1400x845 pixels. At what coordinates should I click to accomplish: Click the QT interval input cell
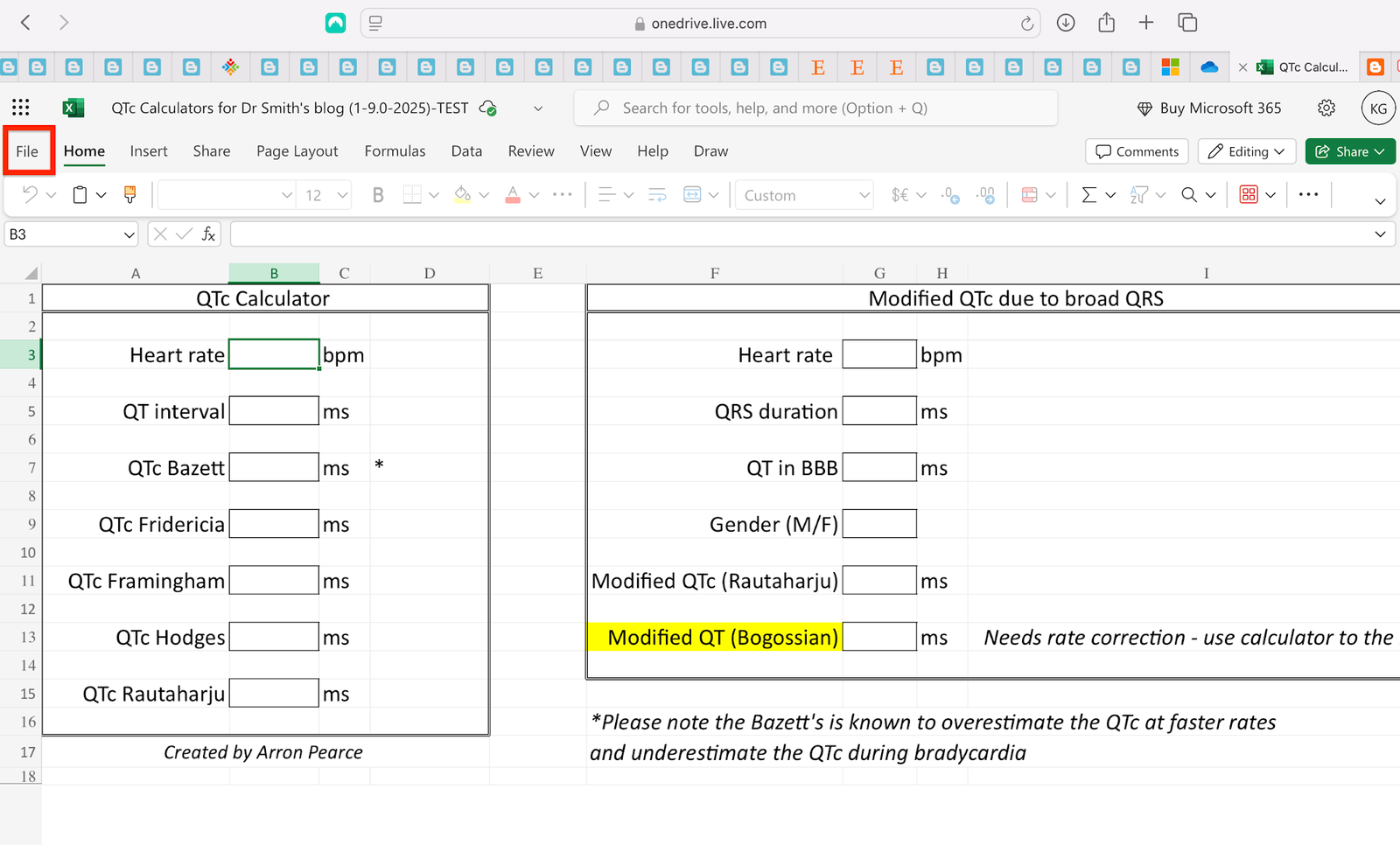274,411
